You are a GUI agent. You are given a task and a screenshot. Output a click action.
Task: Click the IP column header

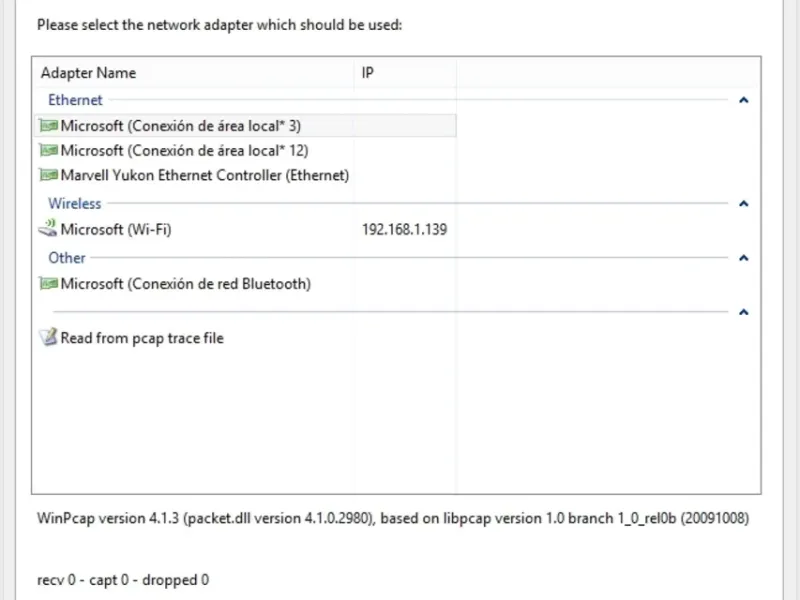coord(405,73)
